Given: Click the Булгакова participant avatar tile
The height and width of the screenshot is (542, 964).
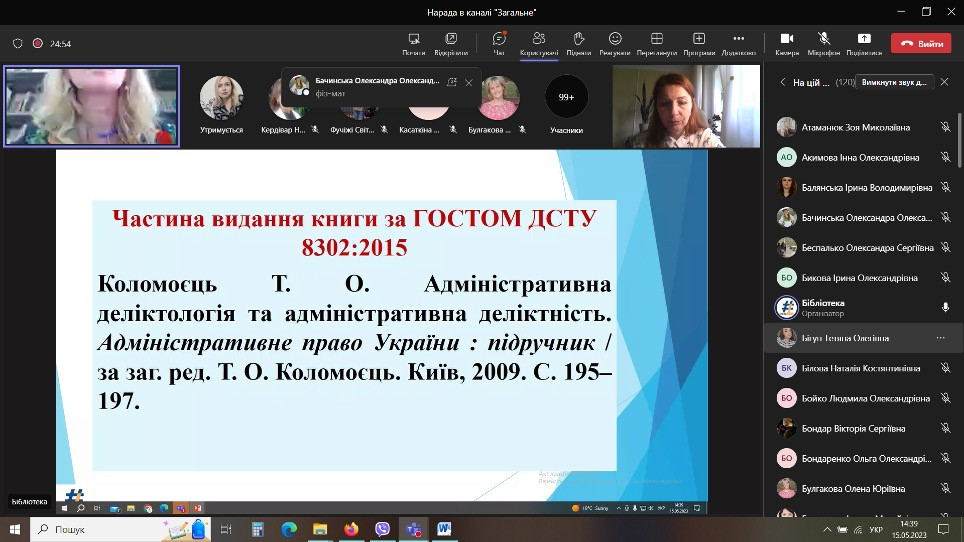Looking at the screenshot, I should [x=498, y=97].
